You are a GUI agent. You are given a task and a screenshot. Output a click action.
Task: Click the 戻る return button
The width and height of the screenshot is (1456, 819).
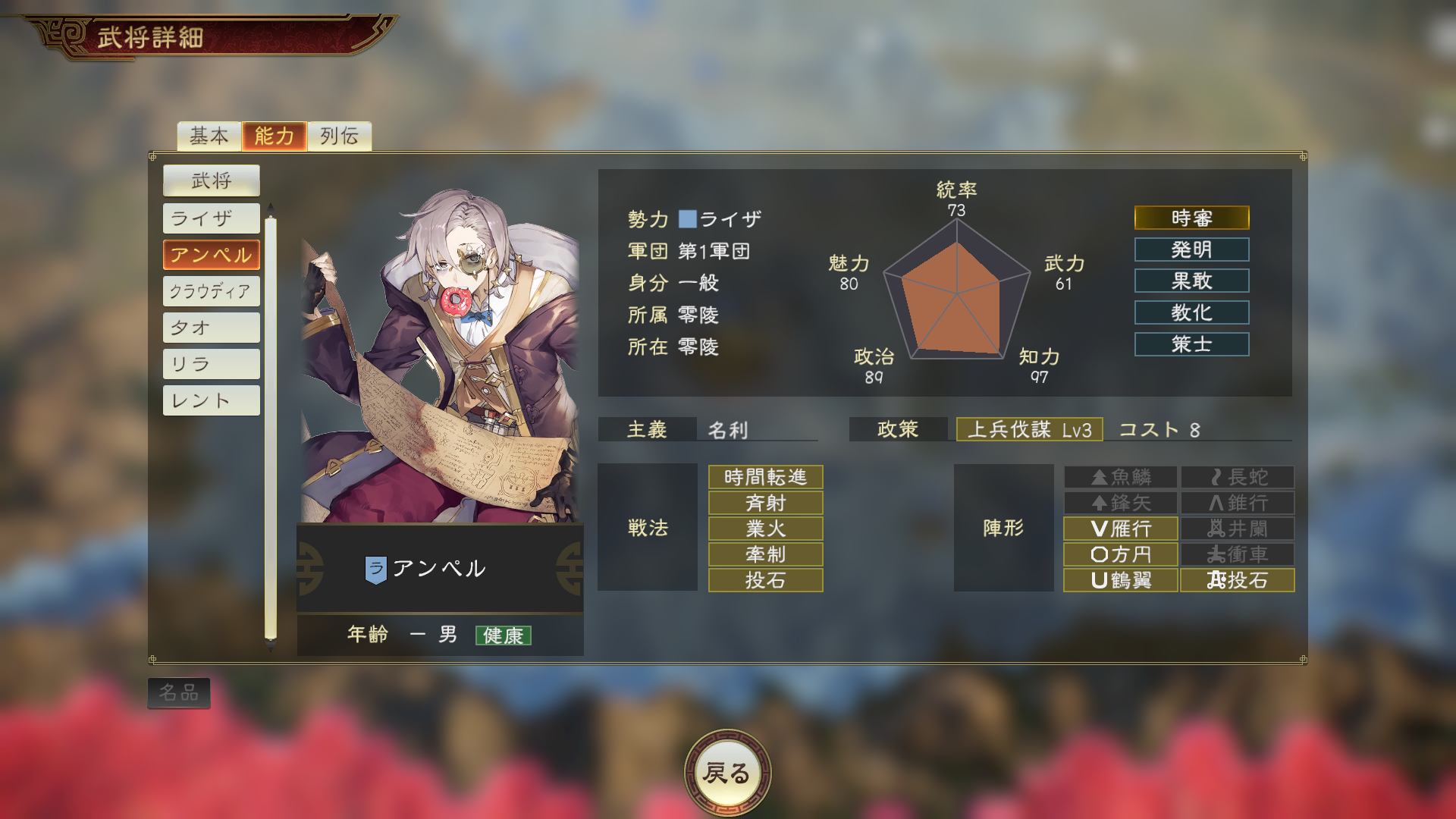tap(727, 773)
